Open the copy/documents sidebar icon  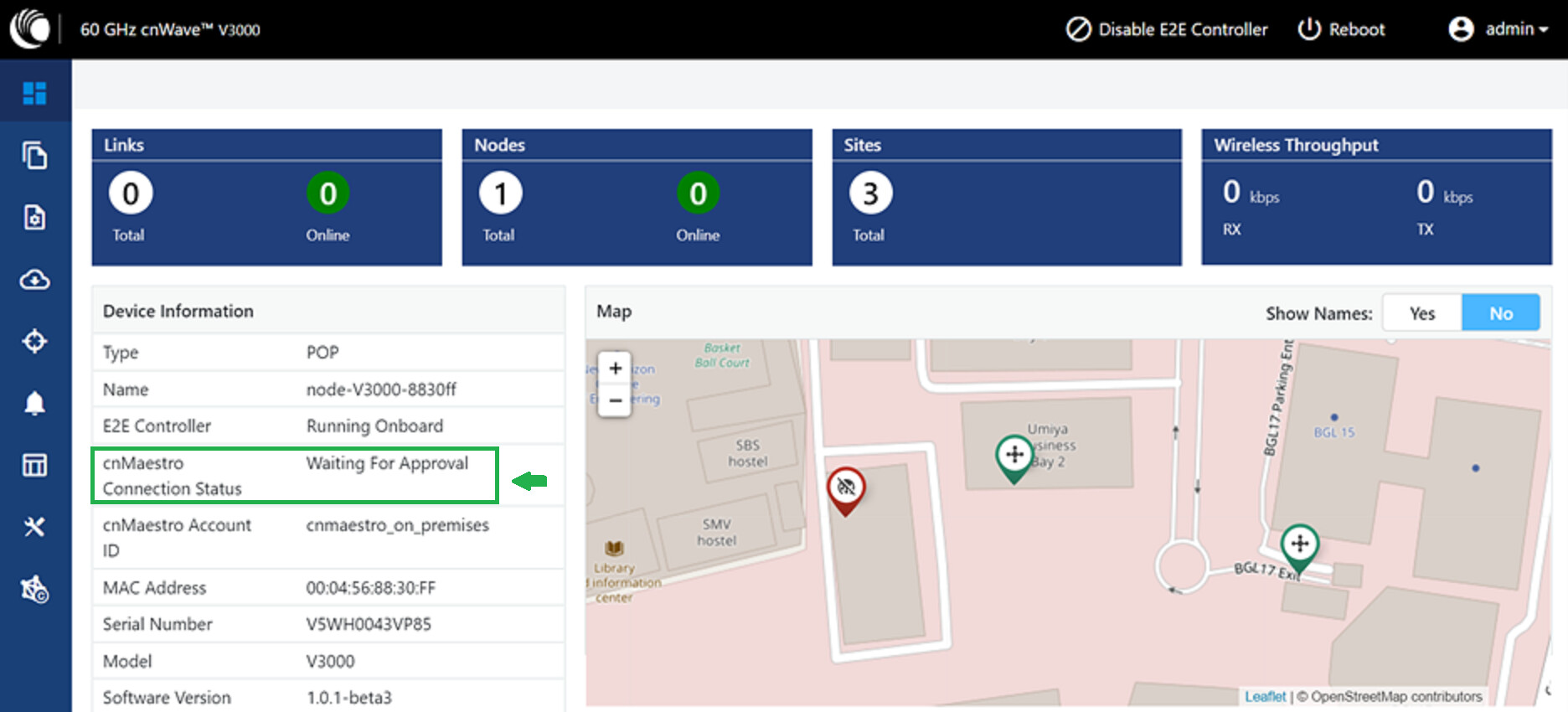pyautogui.click(x=34, y=155)
